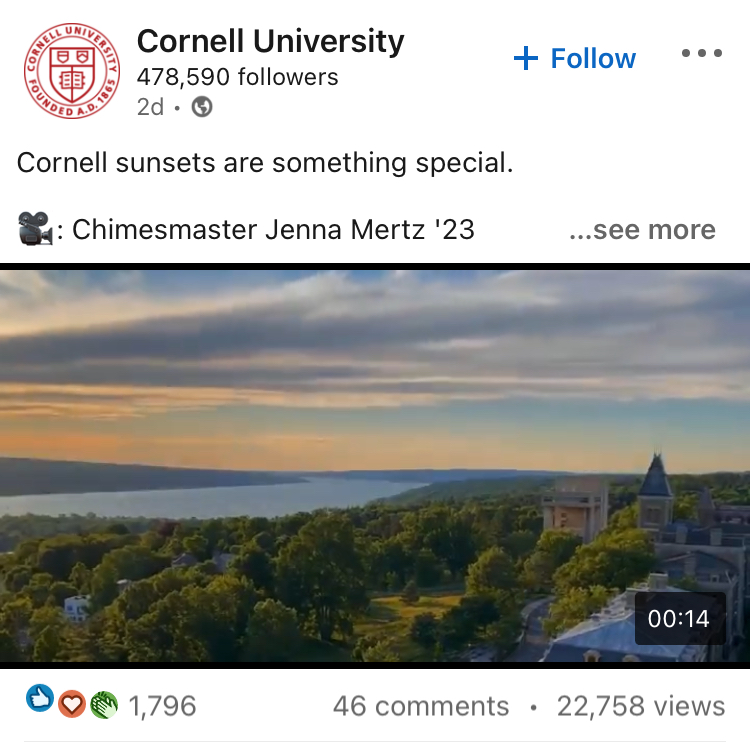View the 46 comments
The width and height of the screenshot is (750, 742).
pos(421,706)
